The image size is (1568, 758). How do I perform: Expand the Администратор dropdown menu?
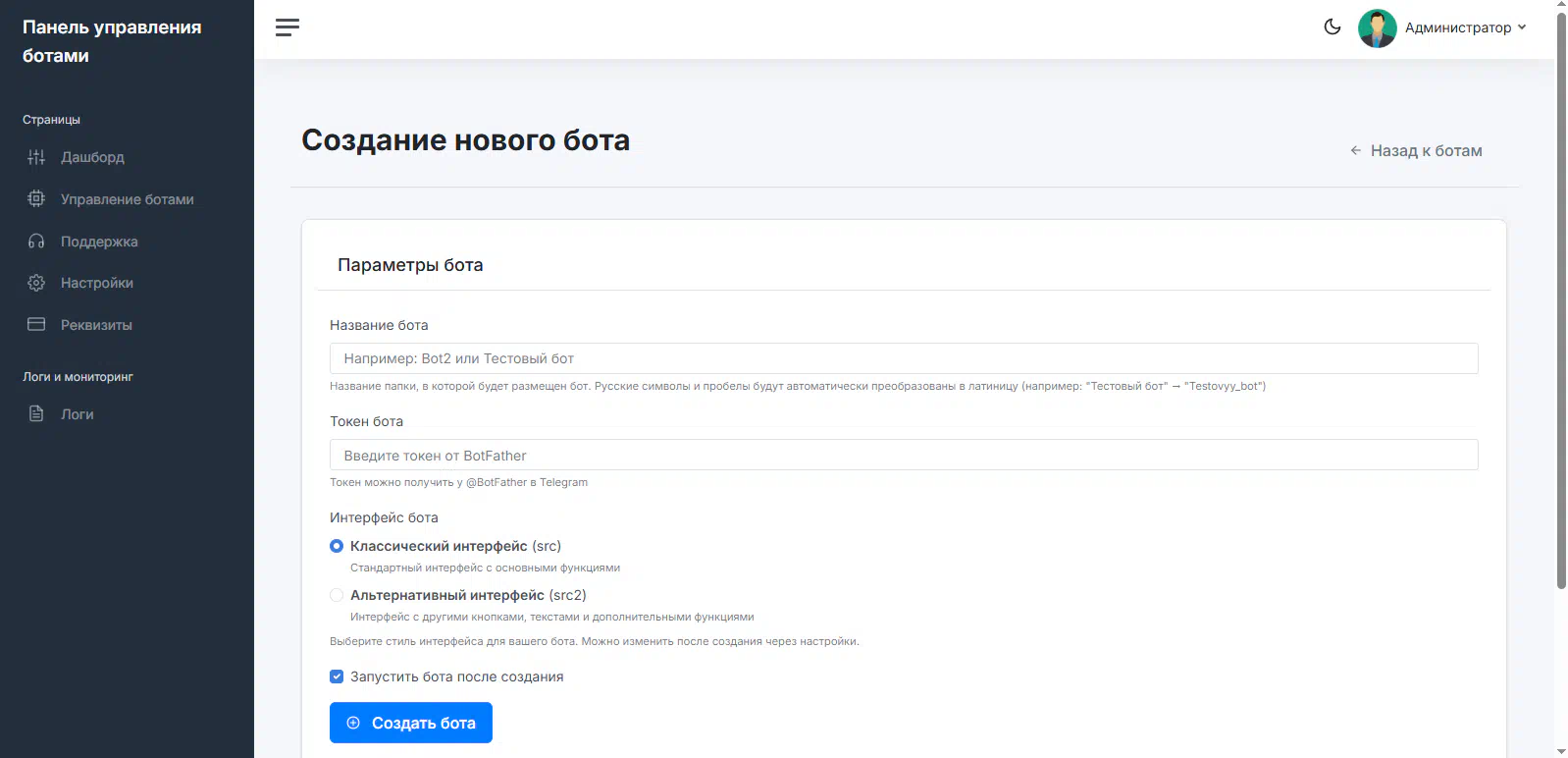tap(1466, 27)
